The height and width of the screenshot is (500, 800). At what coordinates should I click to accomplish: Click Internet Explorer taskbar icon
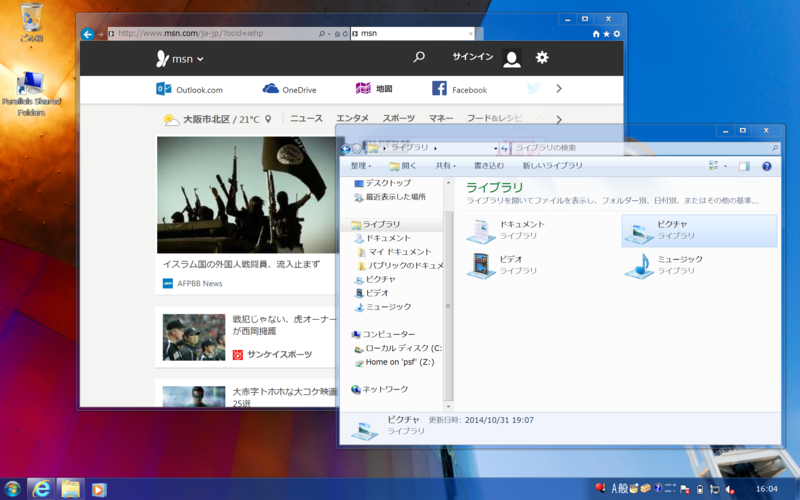tap(41, 489)
